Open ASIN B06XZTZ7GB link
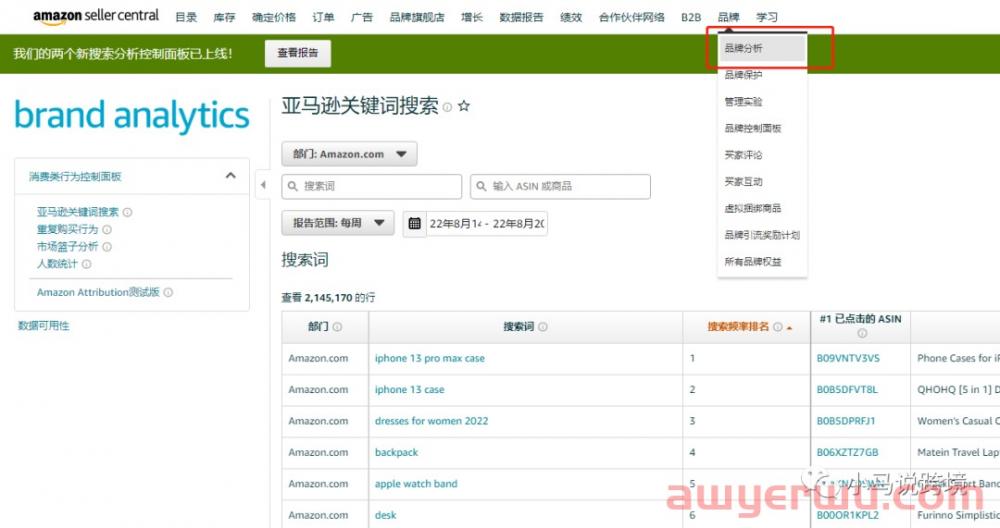 [848, 452]
